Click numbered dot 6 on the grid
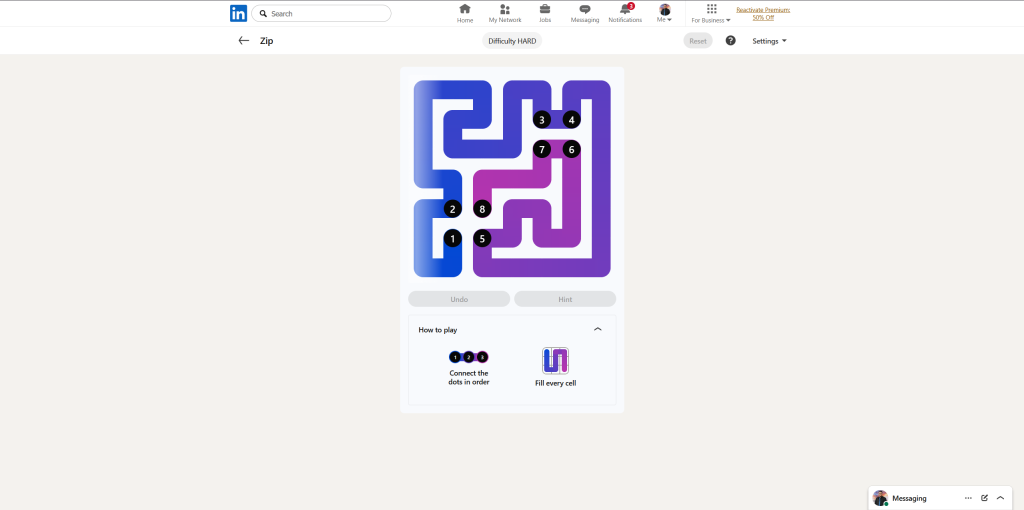Screen dimensions: 1024x510 pyautogui.click(x=571, y=150)
